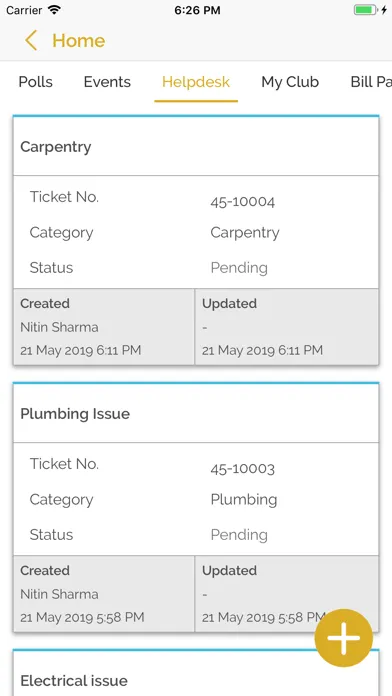Switch to the Events tab
Screen dimensions: 392x696
pyautogui.click(x=107, y=82)
